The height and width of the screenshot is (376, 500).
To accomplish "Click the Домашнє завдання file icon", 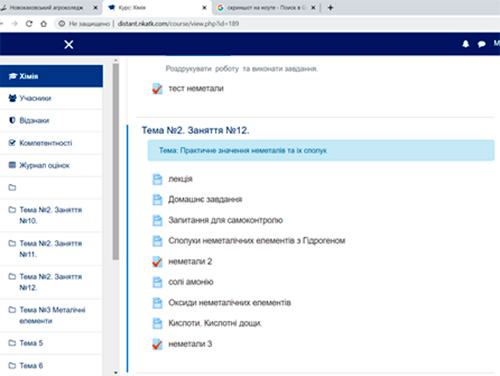I will point(157,200).
